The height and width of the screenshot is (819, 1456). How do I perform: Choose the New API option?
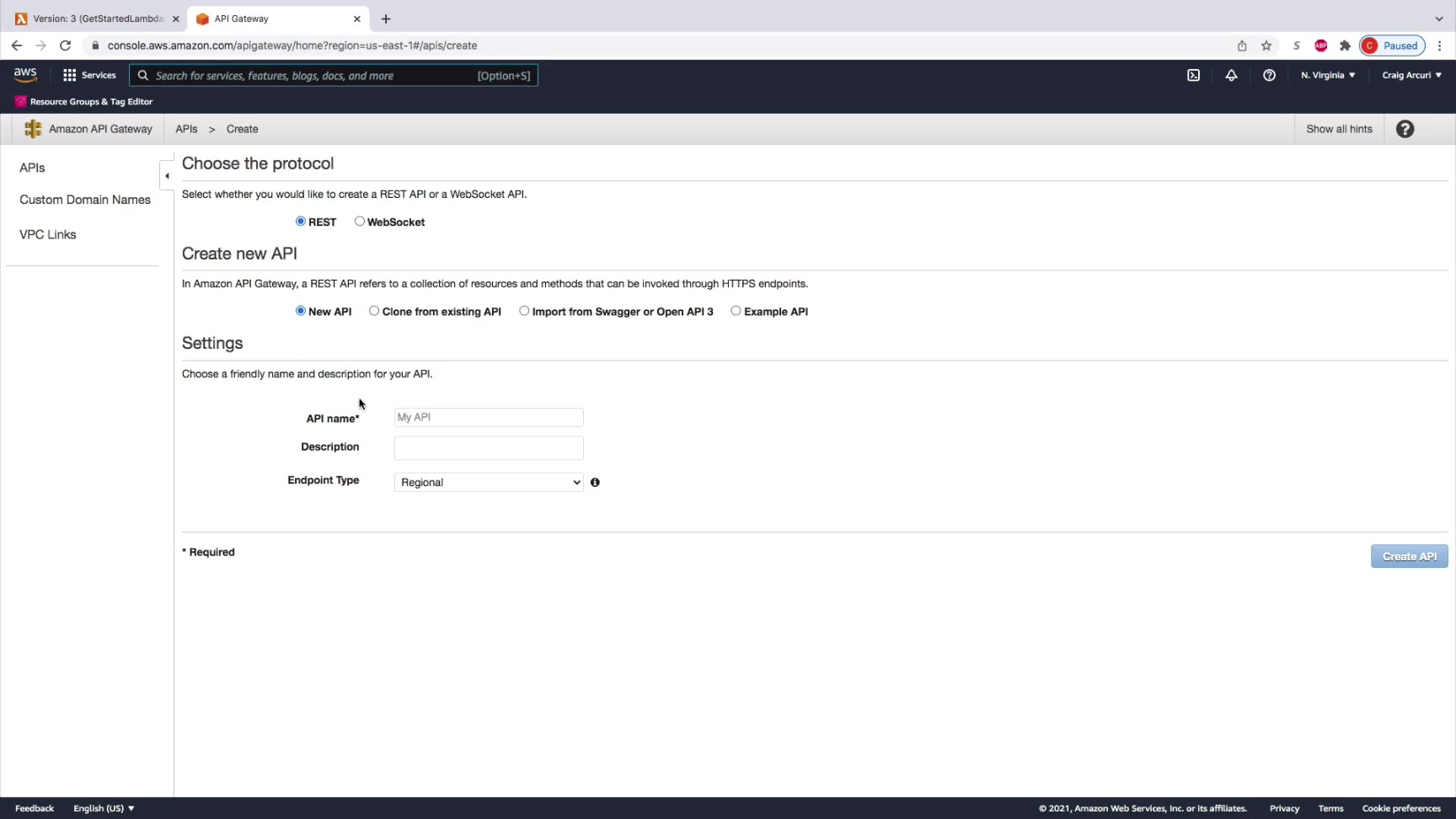click(300, 311)
